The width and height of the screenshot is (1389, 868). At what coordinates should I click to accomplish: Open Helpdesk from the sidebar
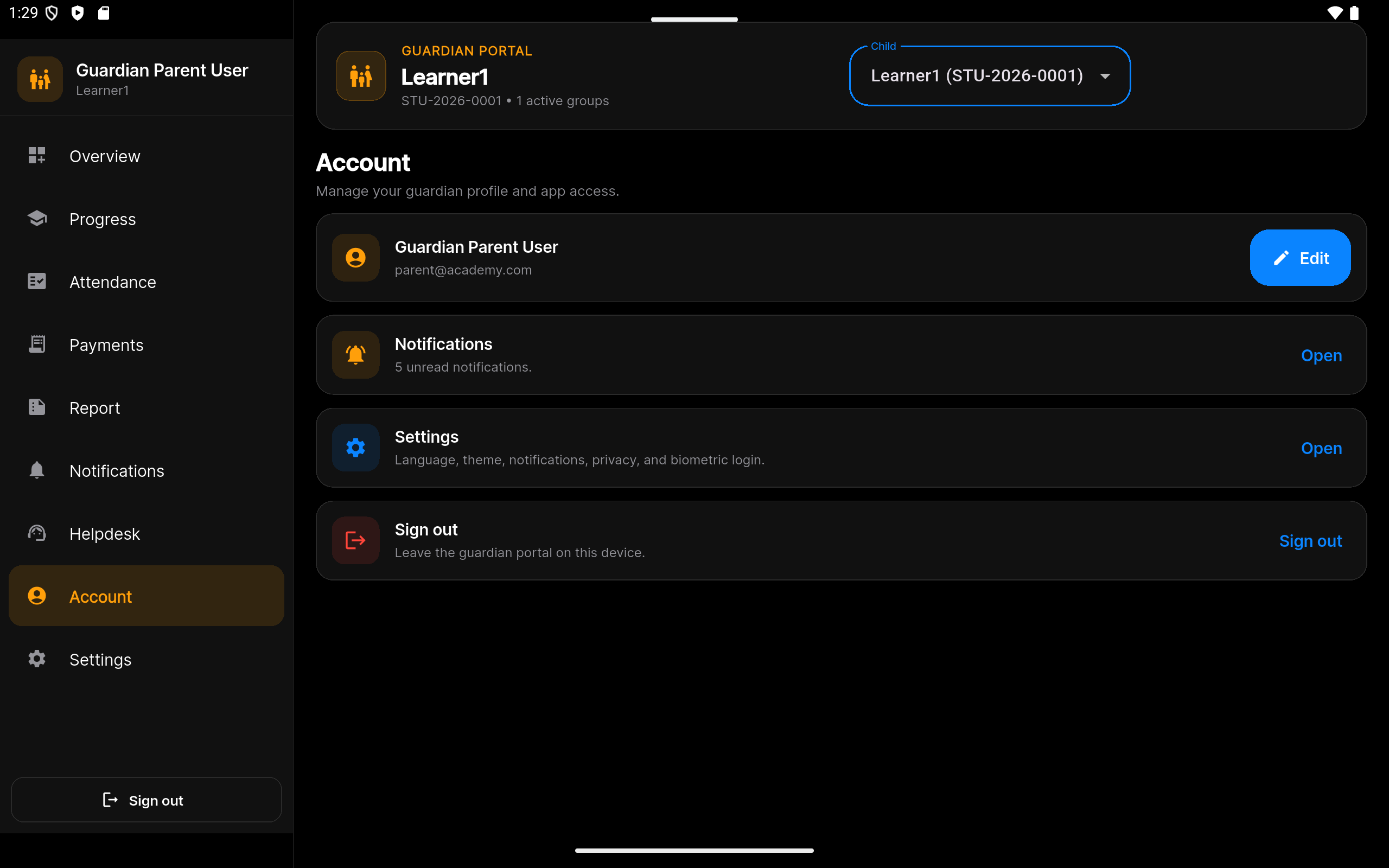click(x=146, y=533)
